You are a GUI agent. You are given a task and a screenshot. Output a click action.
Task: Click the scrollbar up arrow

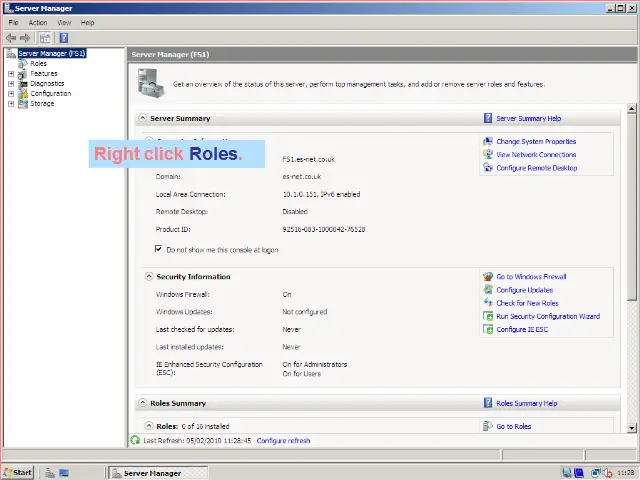tap(631, 109)
